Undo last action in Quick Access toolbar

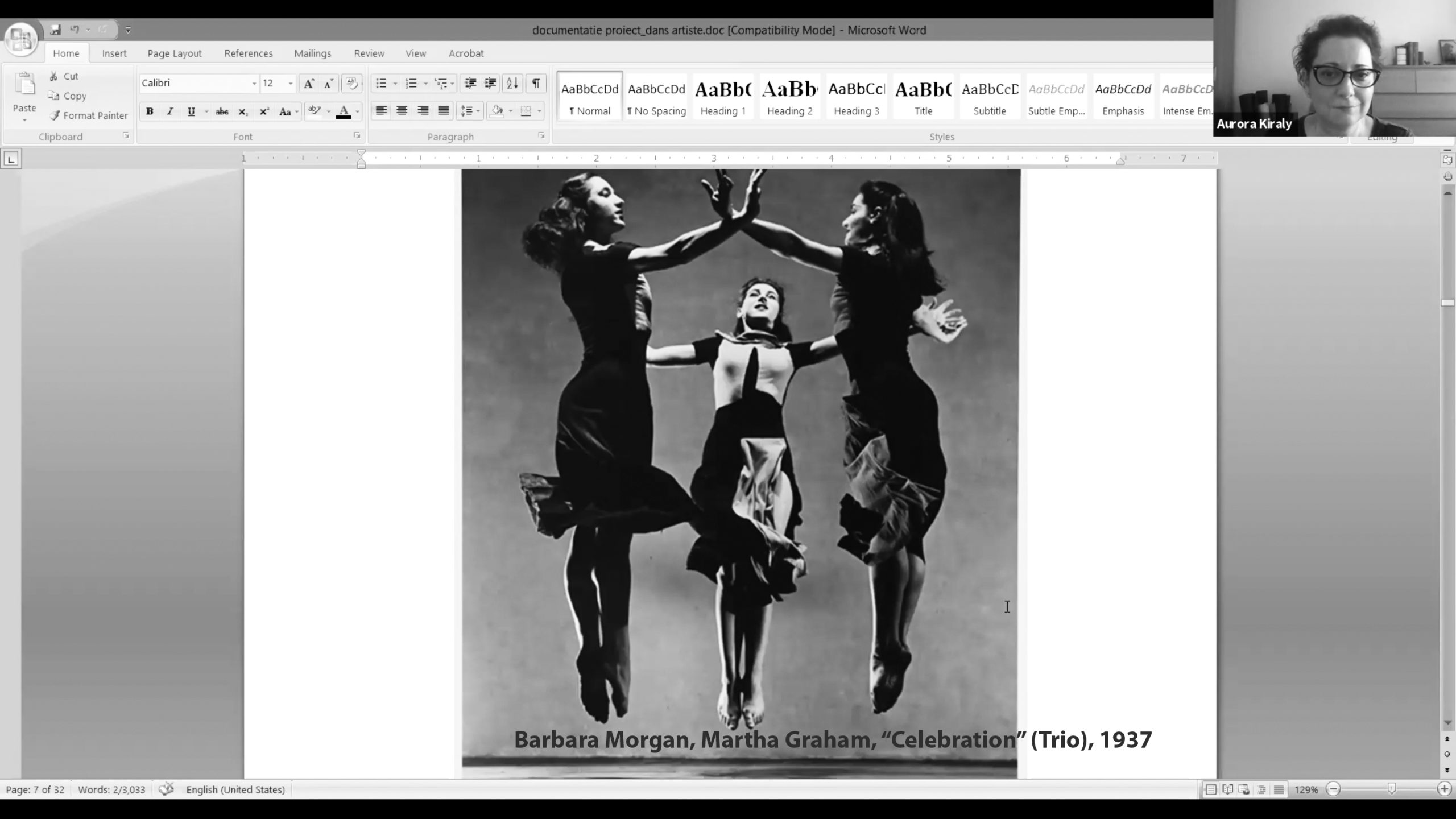point(75,30)
